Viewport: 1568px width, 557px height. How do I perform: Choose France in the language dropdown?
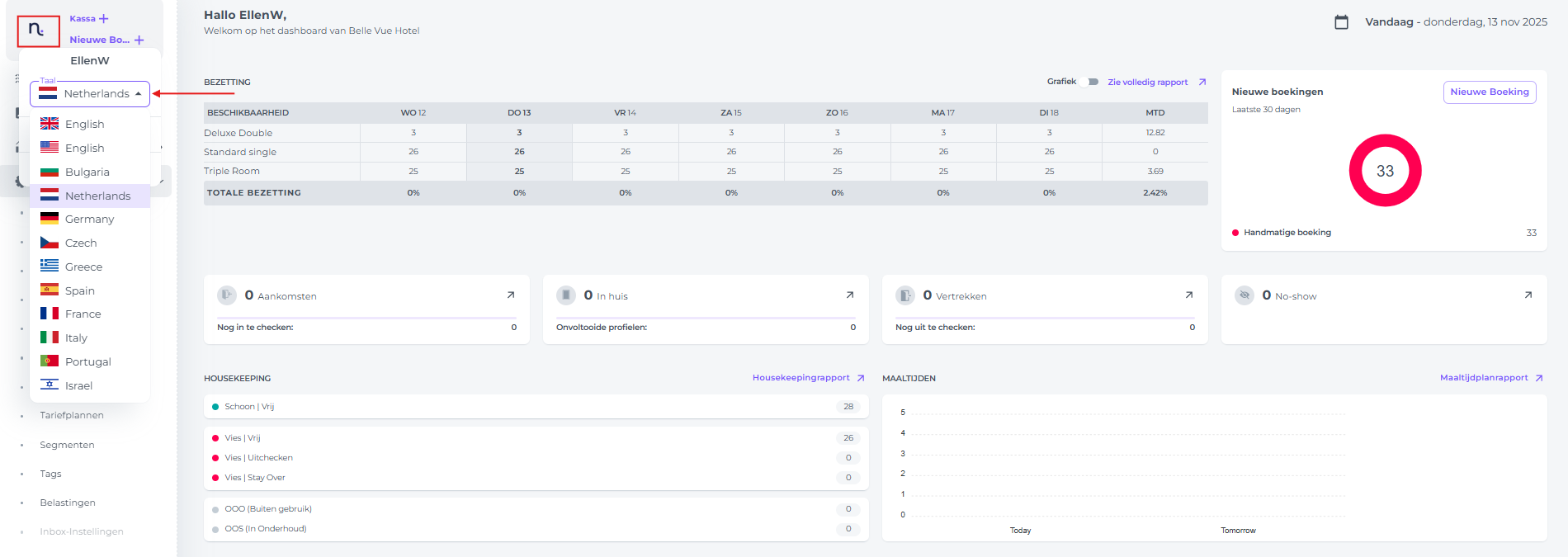(83, 314)
